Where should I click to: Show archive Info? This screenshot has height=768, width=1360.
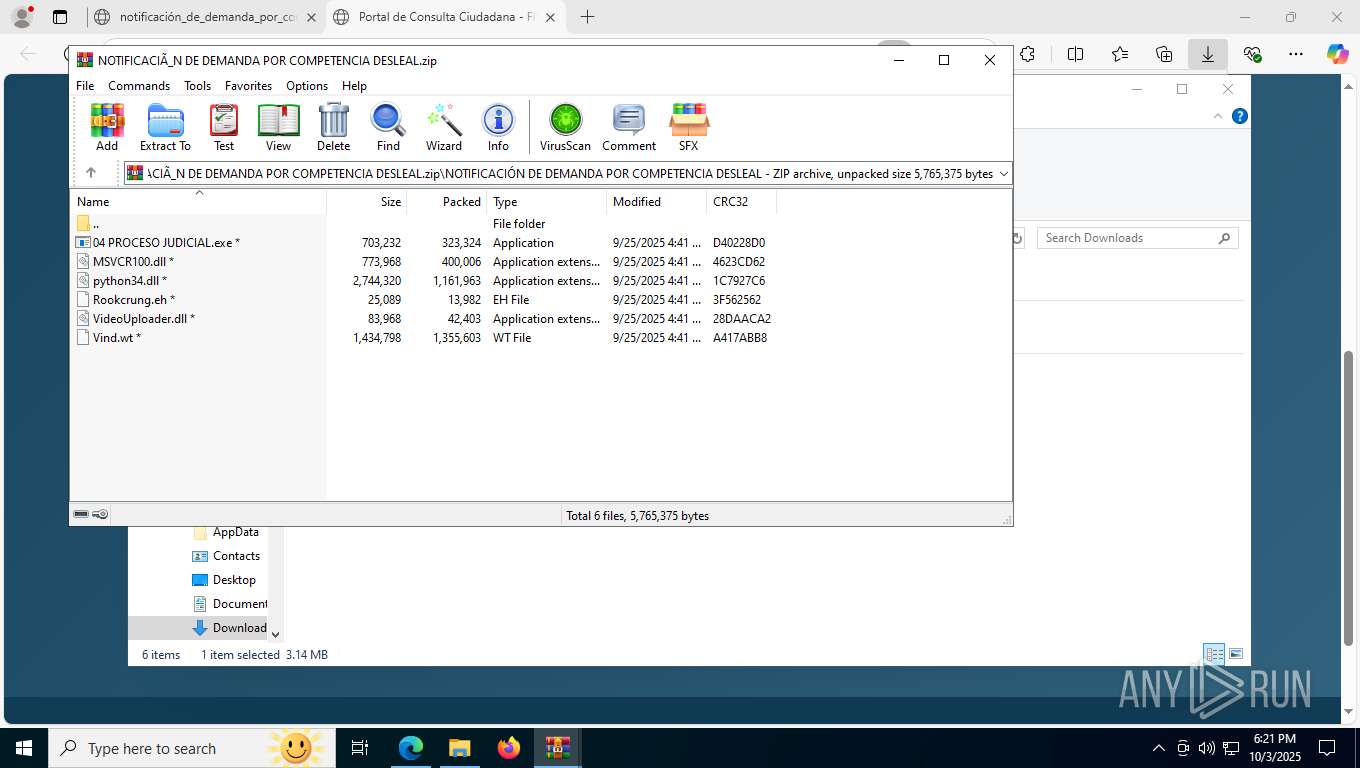click(x=498, y=128)
